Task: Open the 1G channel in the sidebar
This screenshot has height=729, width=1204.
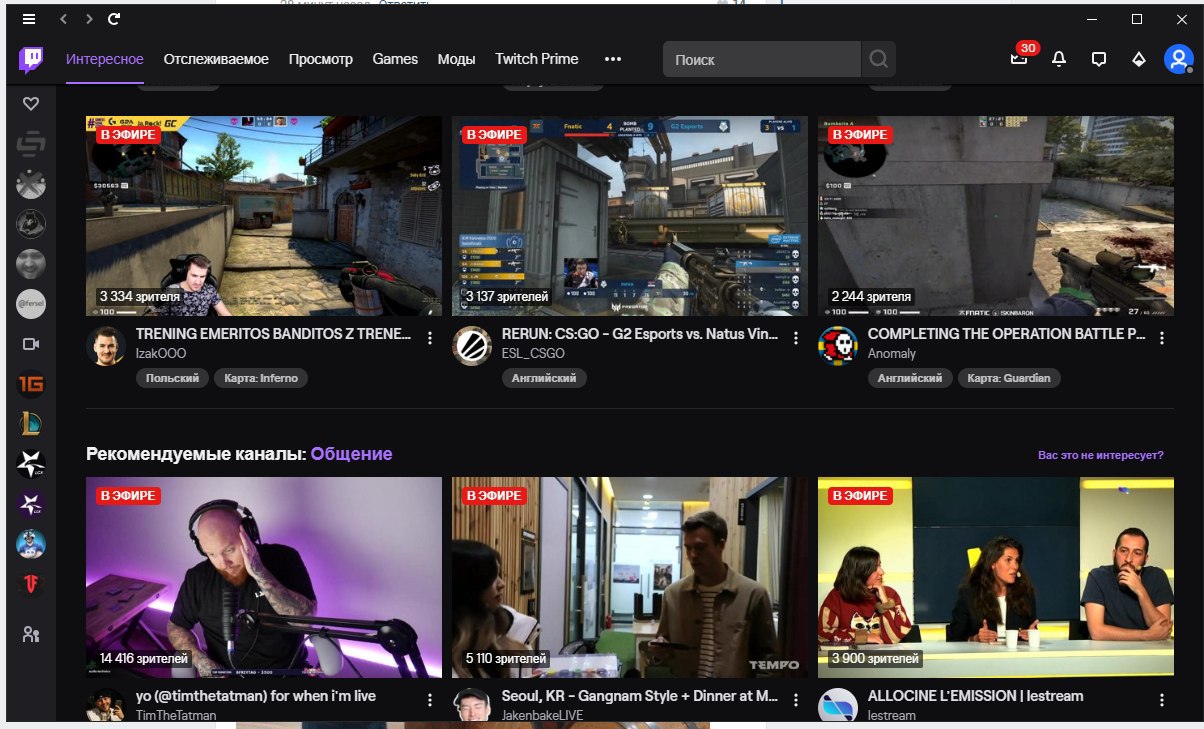Action: [x=31, y=384]
